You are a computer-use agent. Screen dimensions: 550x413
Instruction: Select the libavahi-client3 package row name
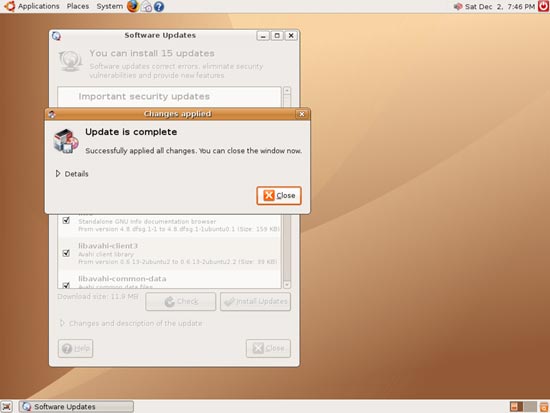click(108, 246)
